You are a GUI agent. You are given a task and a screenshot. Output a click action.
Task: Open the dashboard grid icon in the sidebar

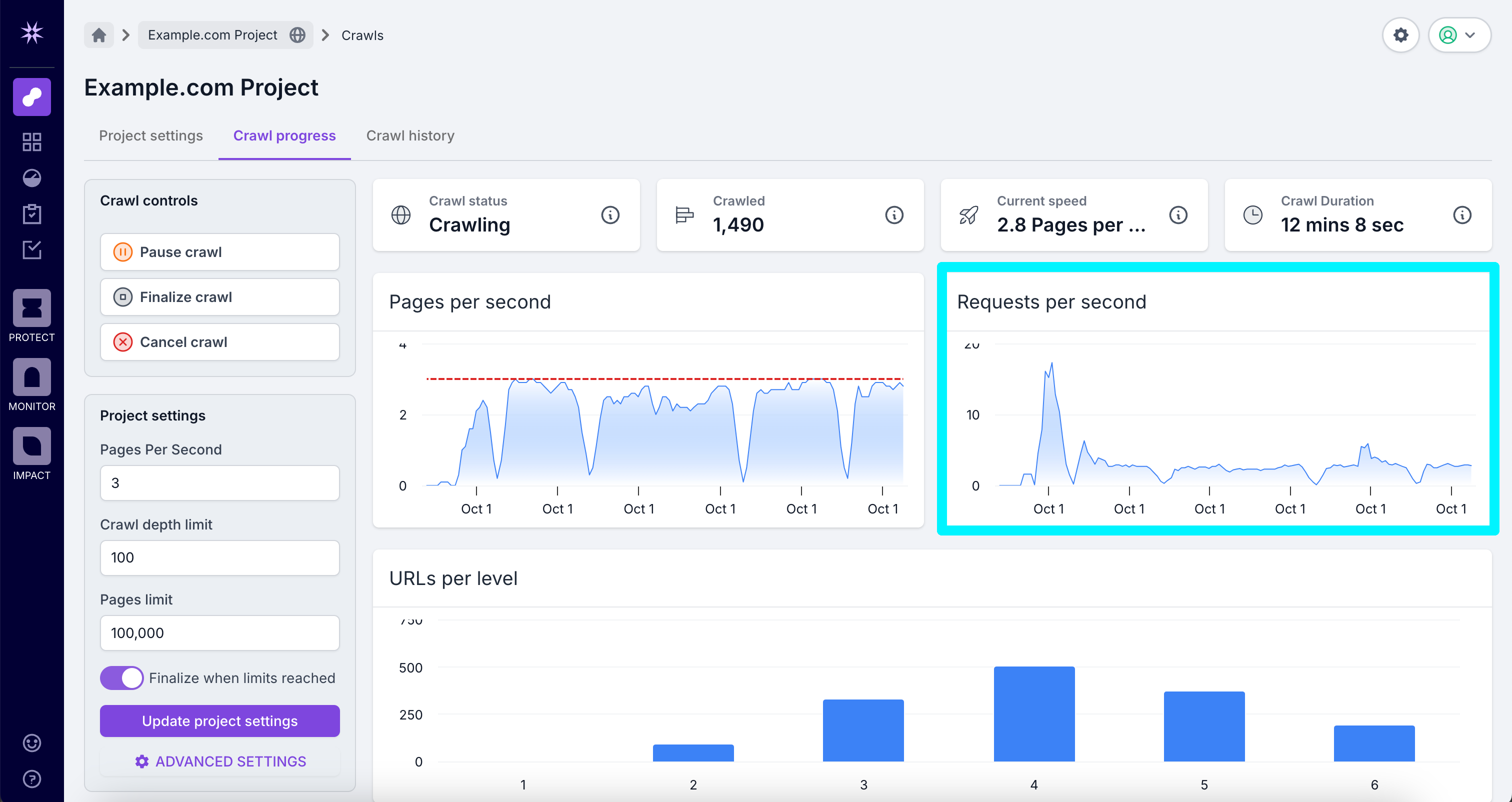tap(31, 142)
